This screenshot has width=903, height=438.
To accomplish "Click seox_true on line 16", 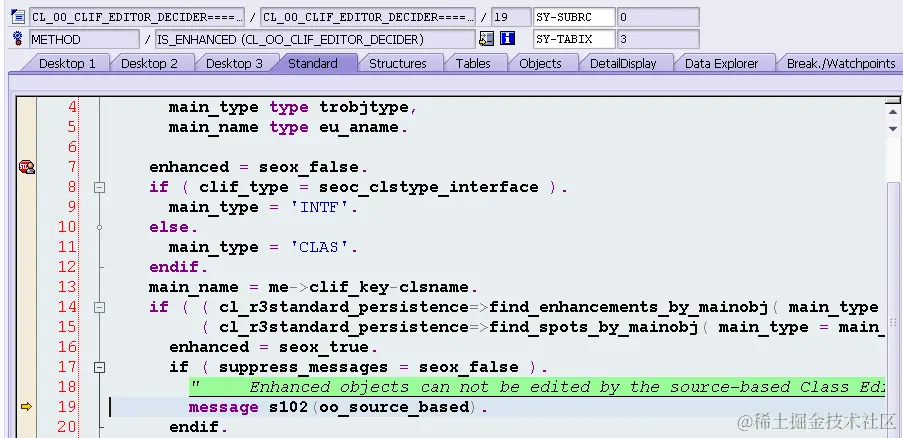I will point(324,348).
